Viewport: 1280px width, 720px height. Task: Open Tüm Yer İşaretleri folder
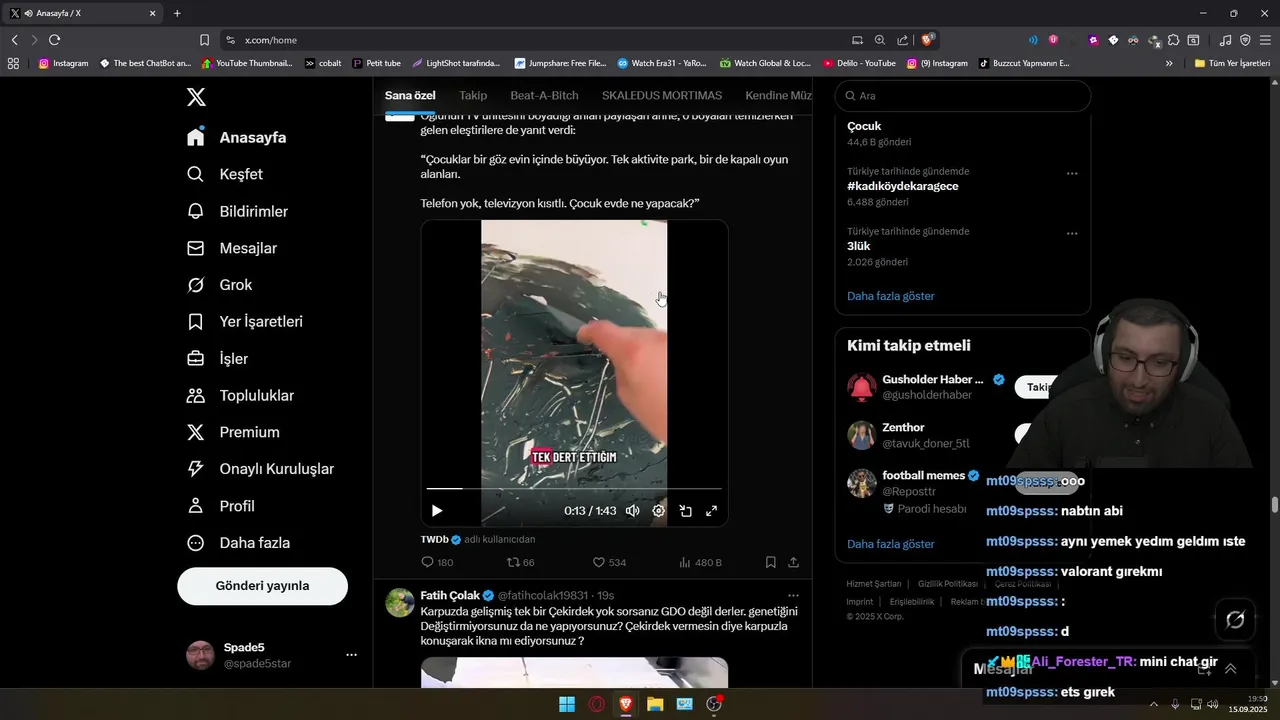(x=1232, y=63)
